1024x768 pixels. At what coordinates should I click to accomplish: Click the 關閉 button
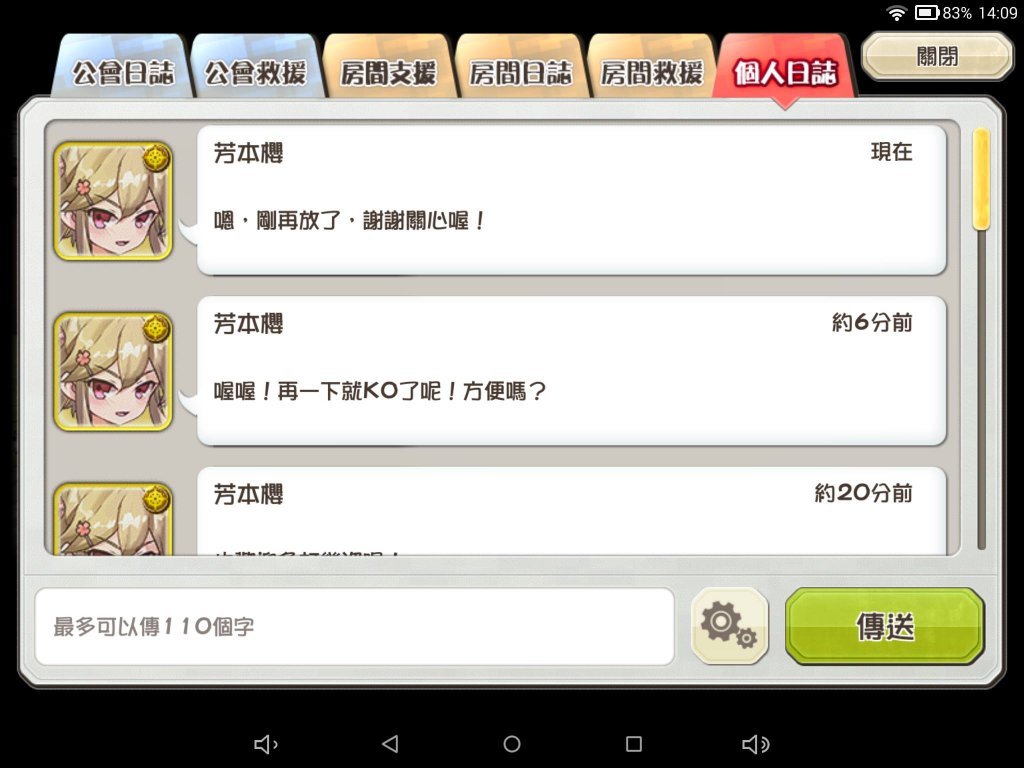937,57
